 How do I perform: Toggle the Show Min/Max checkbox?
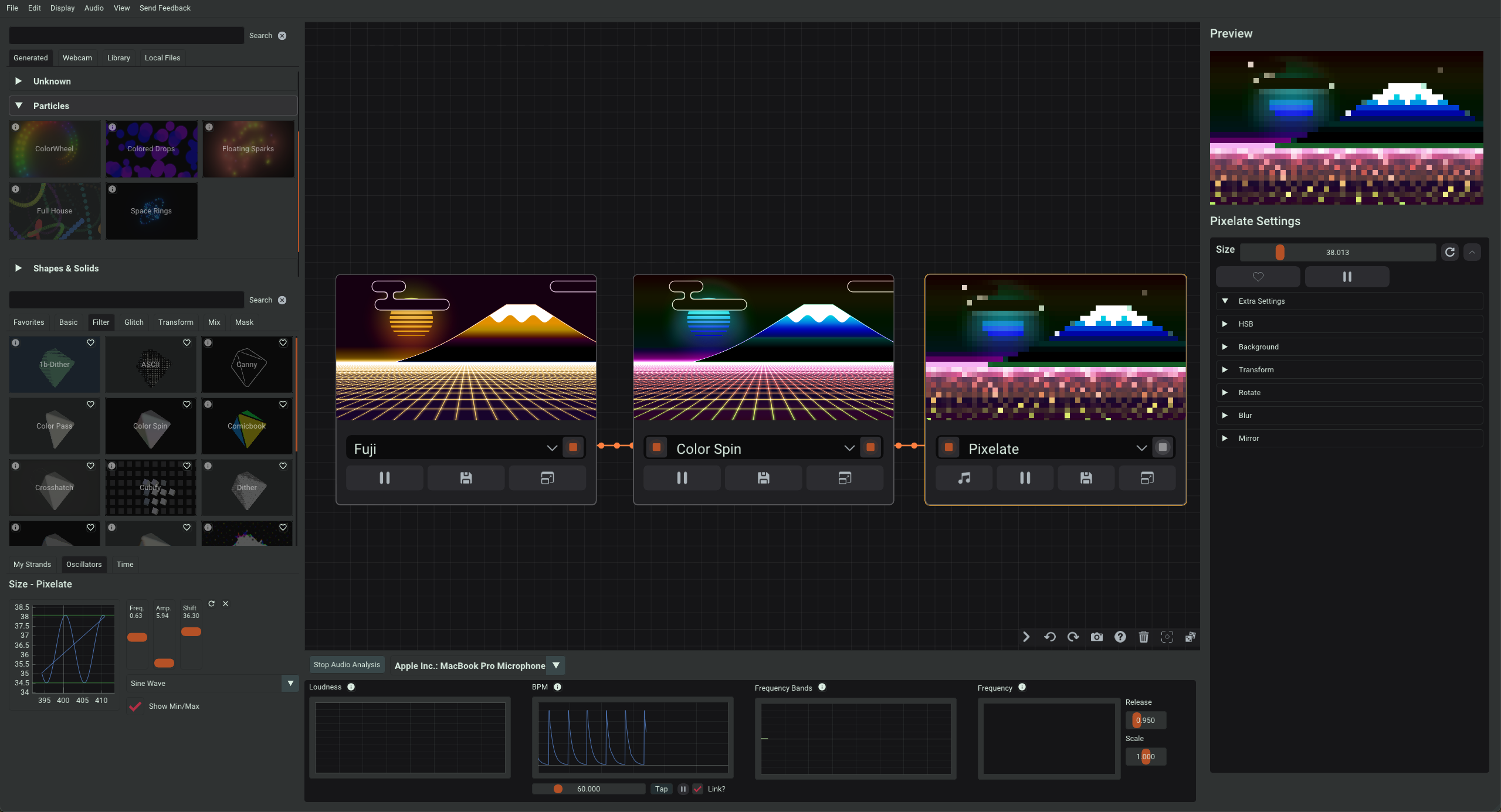pos(135,706)
